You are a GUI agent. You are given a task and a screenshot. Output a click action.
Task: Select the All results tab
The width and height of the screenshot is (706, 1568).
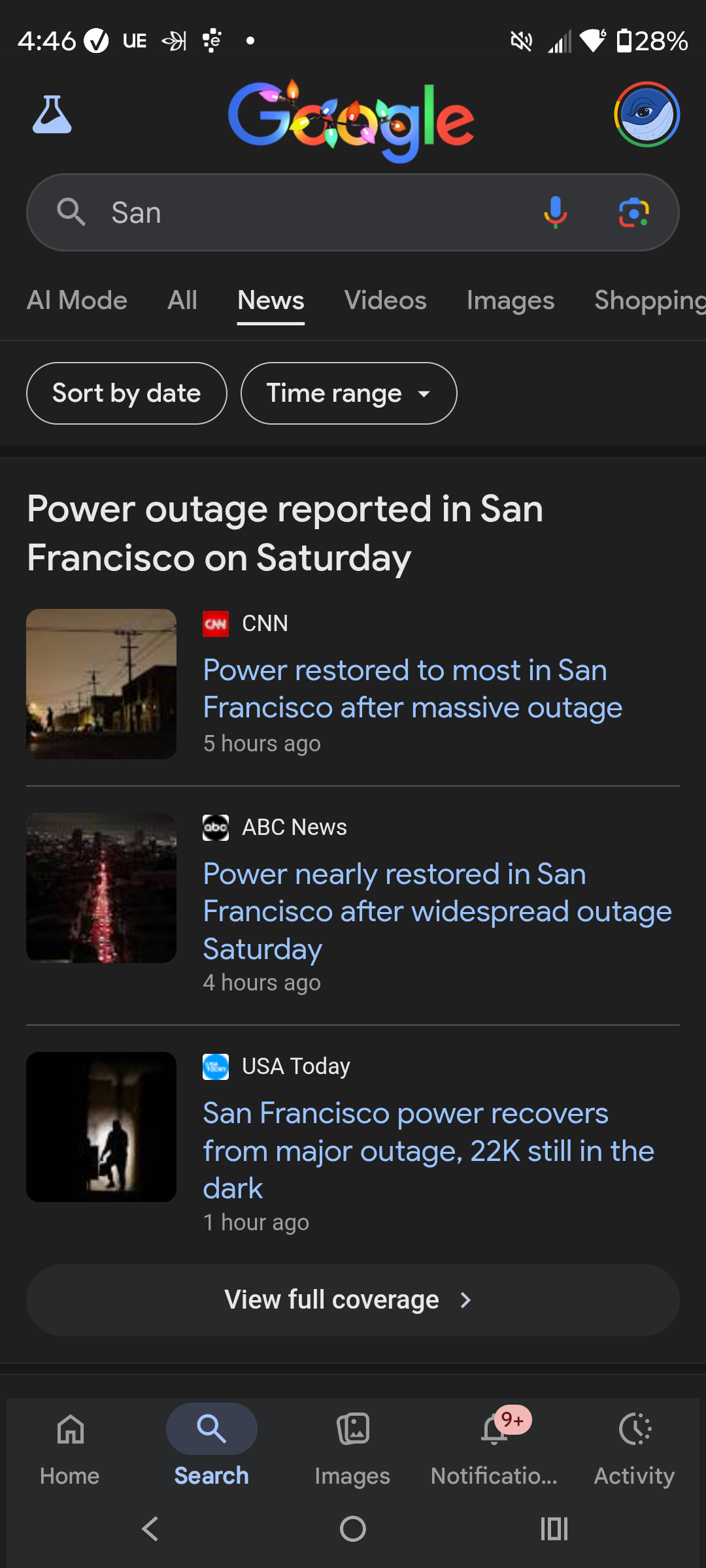click(182, 301)
